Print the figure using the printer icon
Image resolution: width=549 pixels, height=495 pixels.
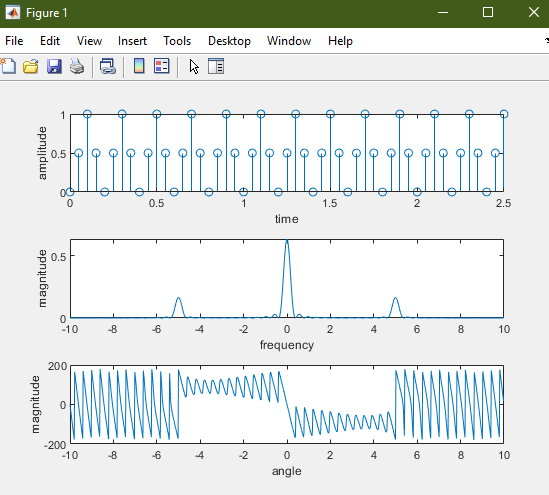pyautogui.click(x=77, y=66)
